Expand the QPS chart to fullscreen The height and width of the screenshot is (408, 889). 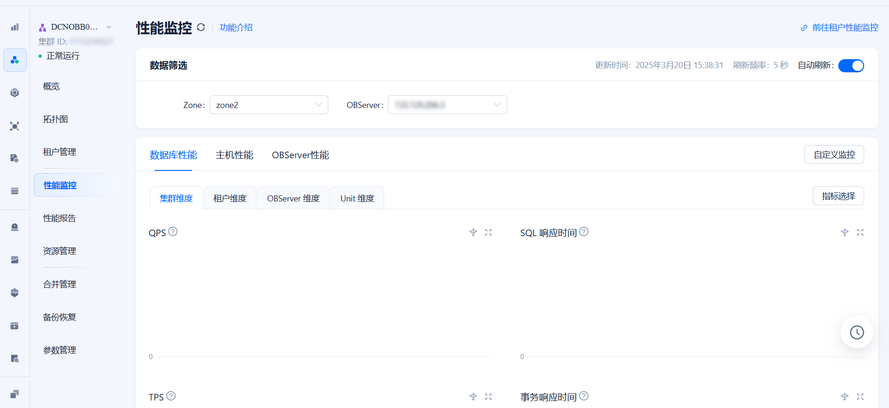tap(488, 232)
